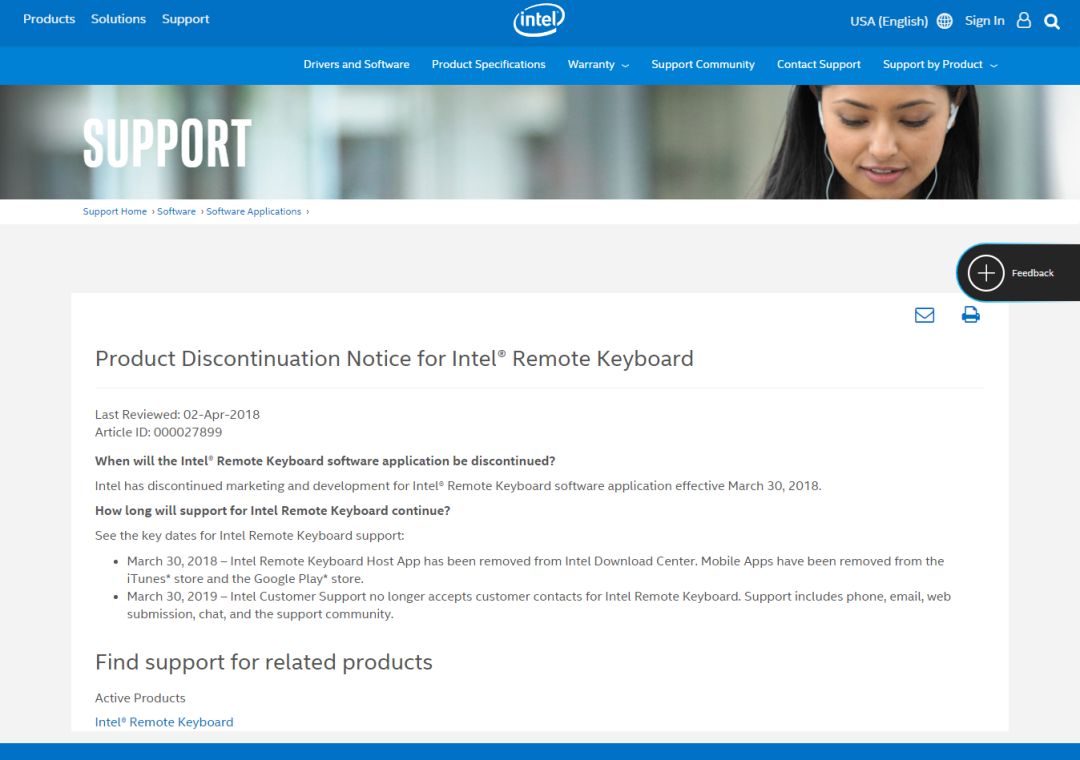1080x760 pixels.
Task: Click the Intel logo
Action: pos(539,20)
